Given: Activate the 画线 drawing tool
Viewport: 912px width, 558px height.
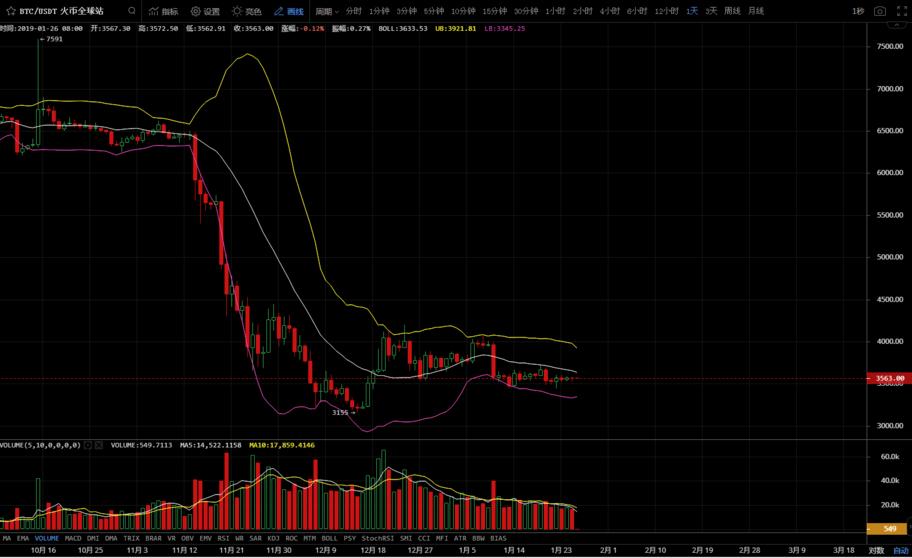Looking at the screenshot, I should click(289, 11).
